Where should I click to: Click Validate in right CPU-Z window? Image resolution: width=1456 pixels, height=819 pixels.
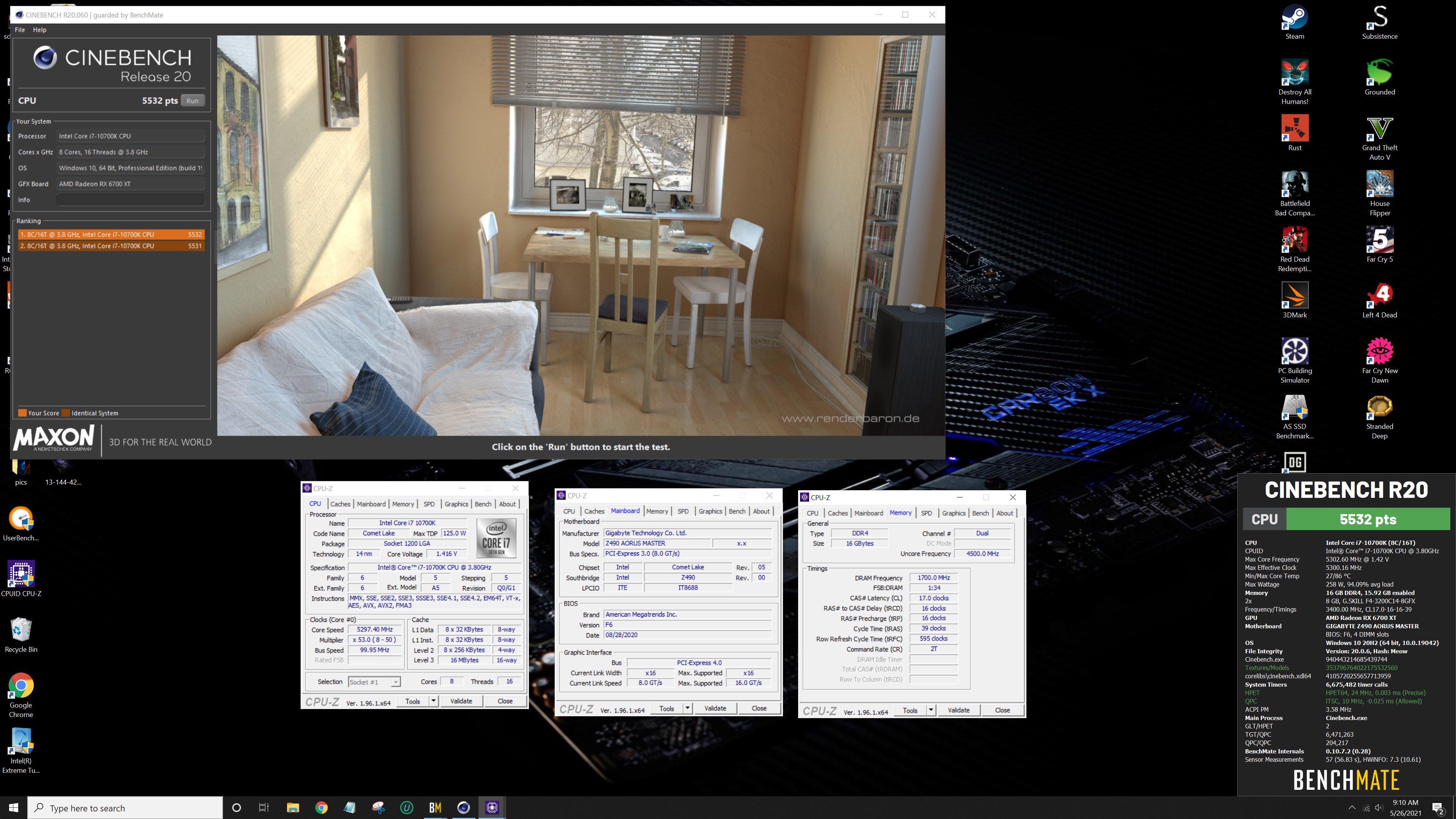[959, 711]
